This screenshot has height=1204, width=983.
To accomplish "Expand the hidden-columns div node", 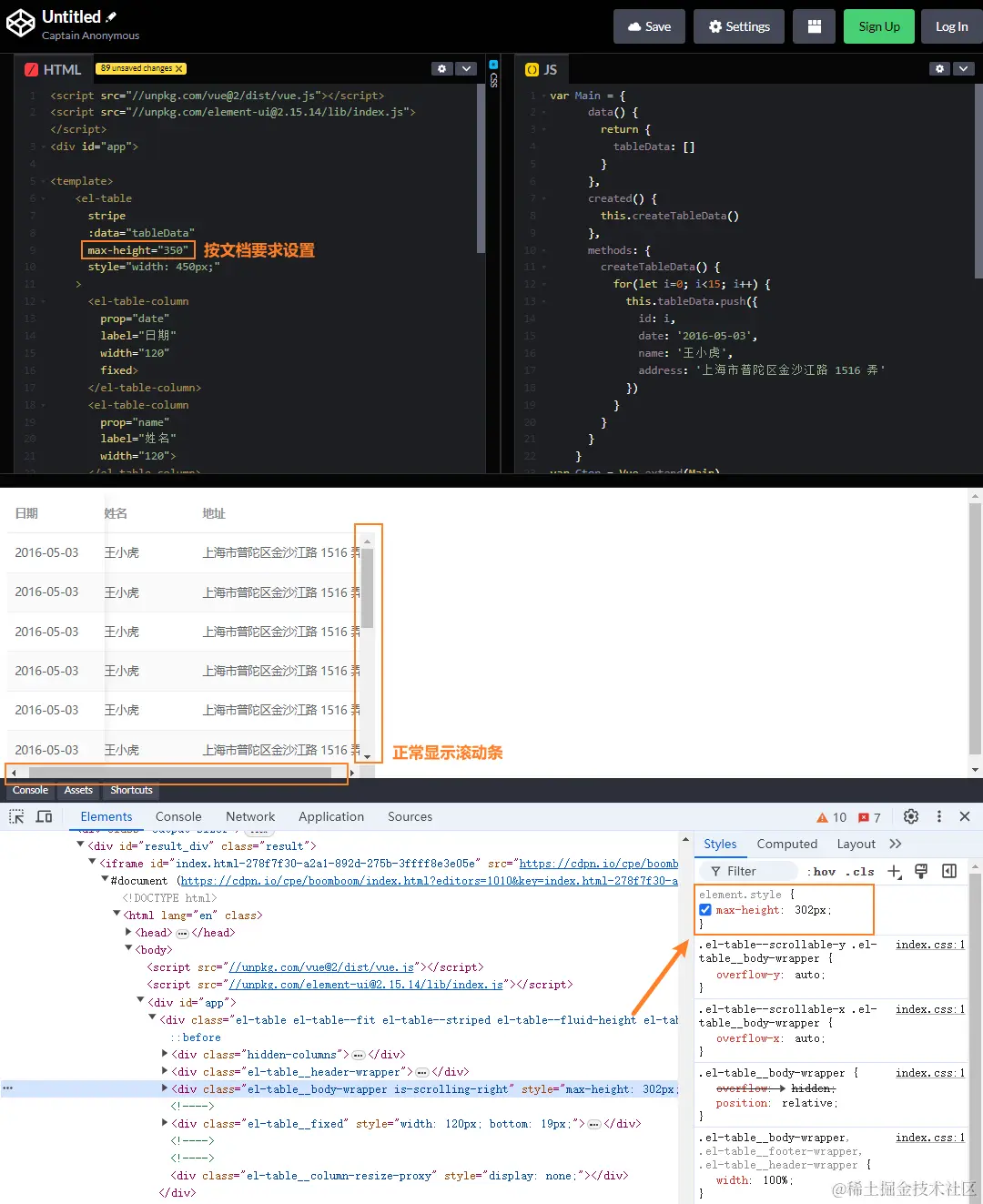I will 165,1054.
